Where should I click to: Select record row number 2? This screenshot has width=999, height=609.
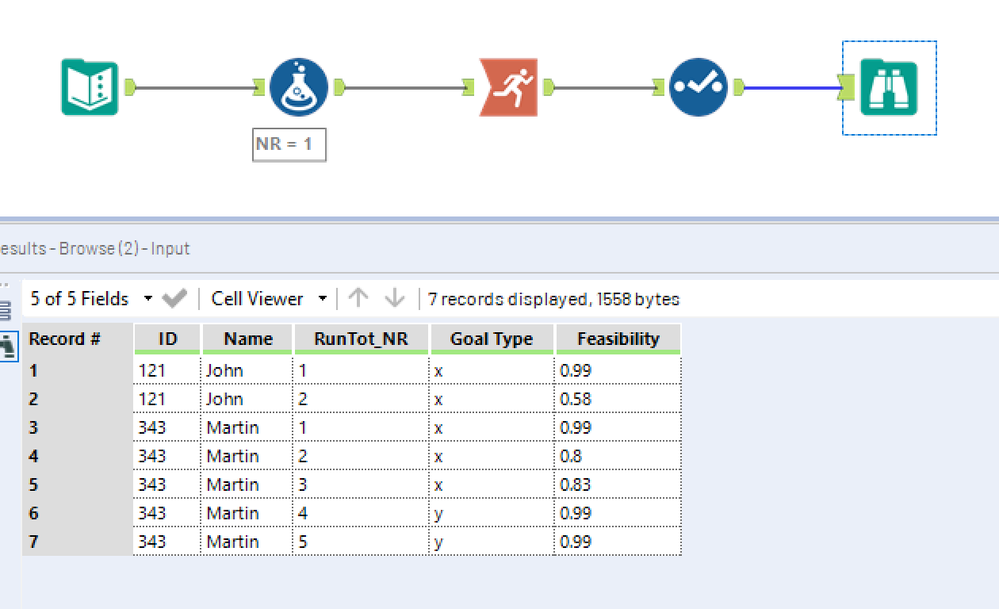coord(78,399)
